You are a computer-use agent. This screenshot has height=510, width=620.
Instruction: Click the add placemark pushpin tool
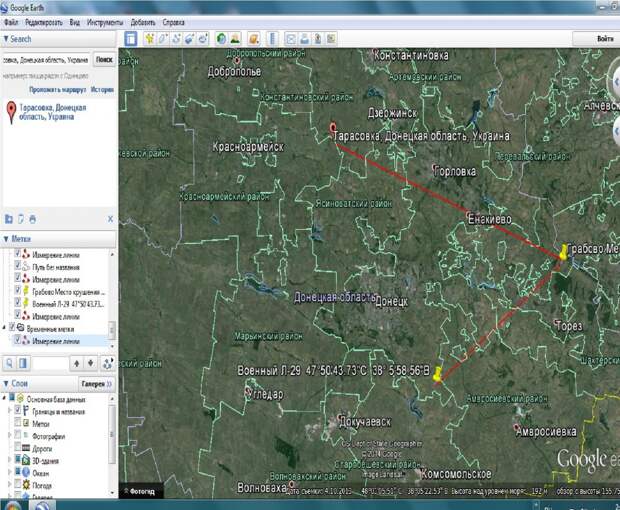(150, 39)
